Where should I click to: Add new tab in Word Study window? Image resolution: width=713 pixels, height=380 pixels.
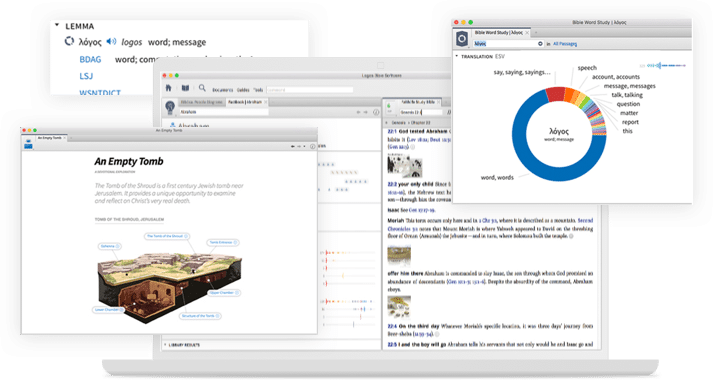[x=536, y=33]
